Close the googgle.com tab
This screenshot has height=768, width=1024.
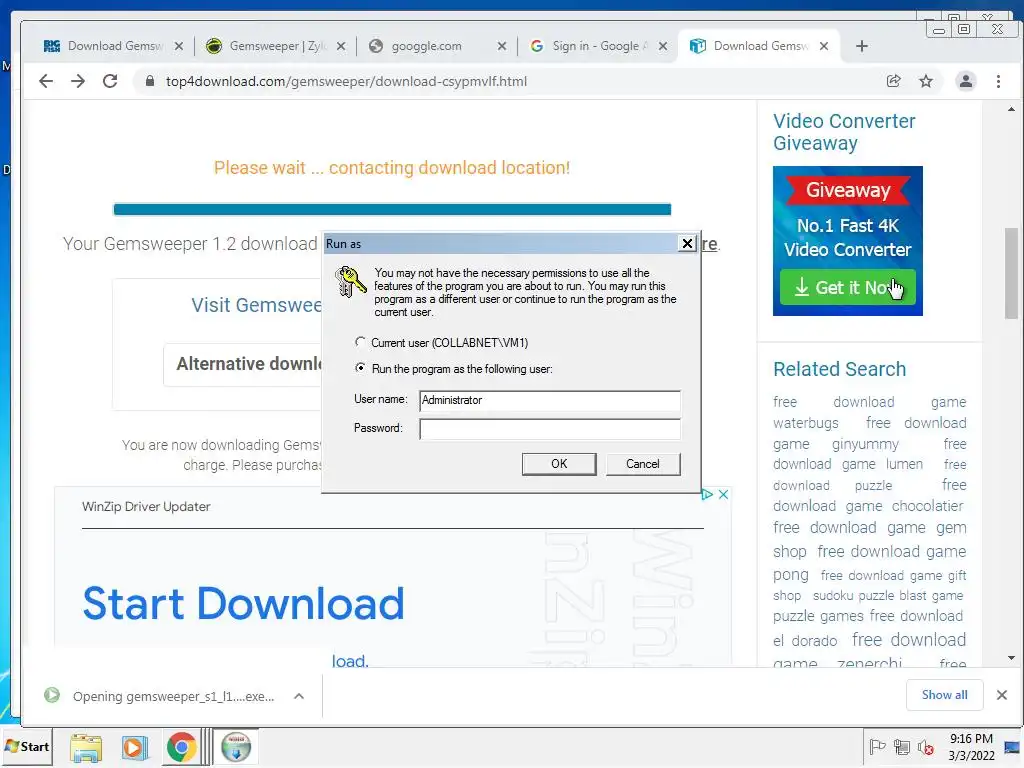coord(502,46)
